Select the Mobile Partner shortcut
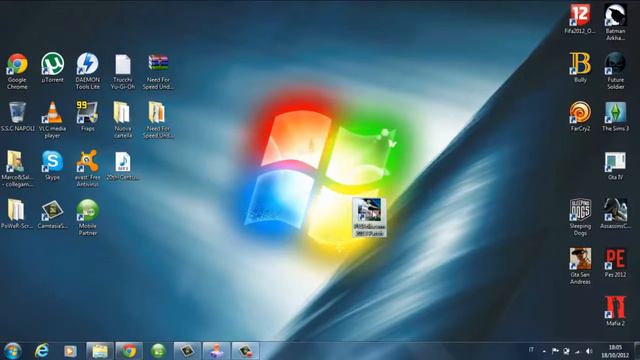The image size is (640, 360). (87, 217)
